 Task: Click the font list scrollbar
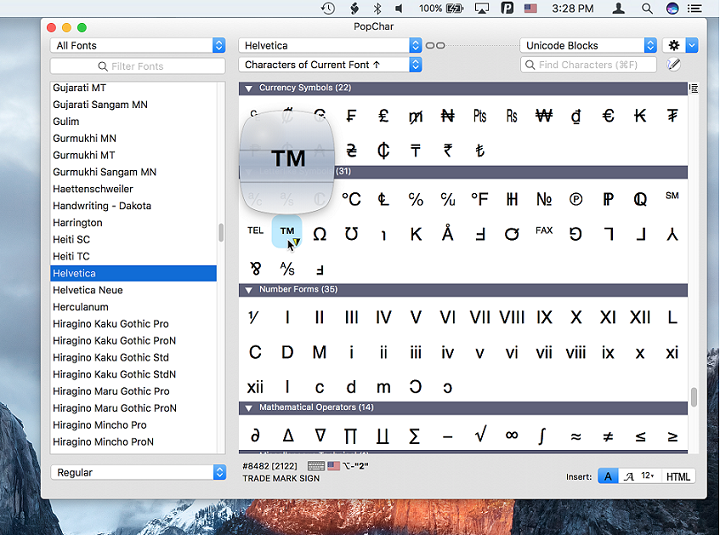(221, 232)
